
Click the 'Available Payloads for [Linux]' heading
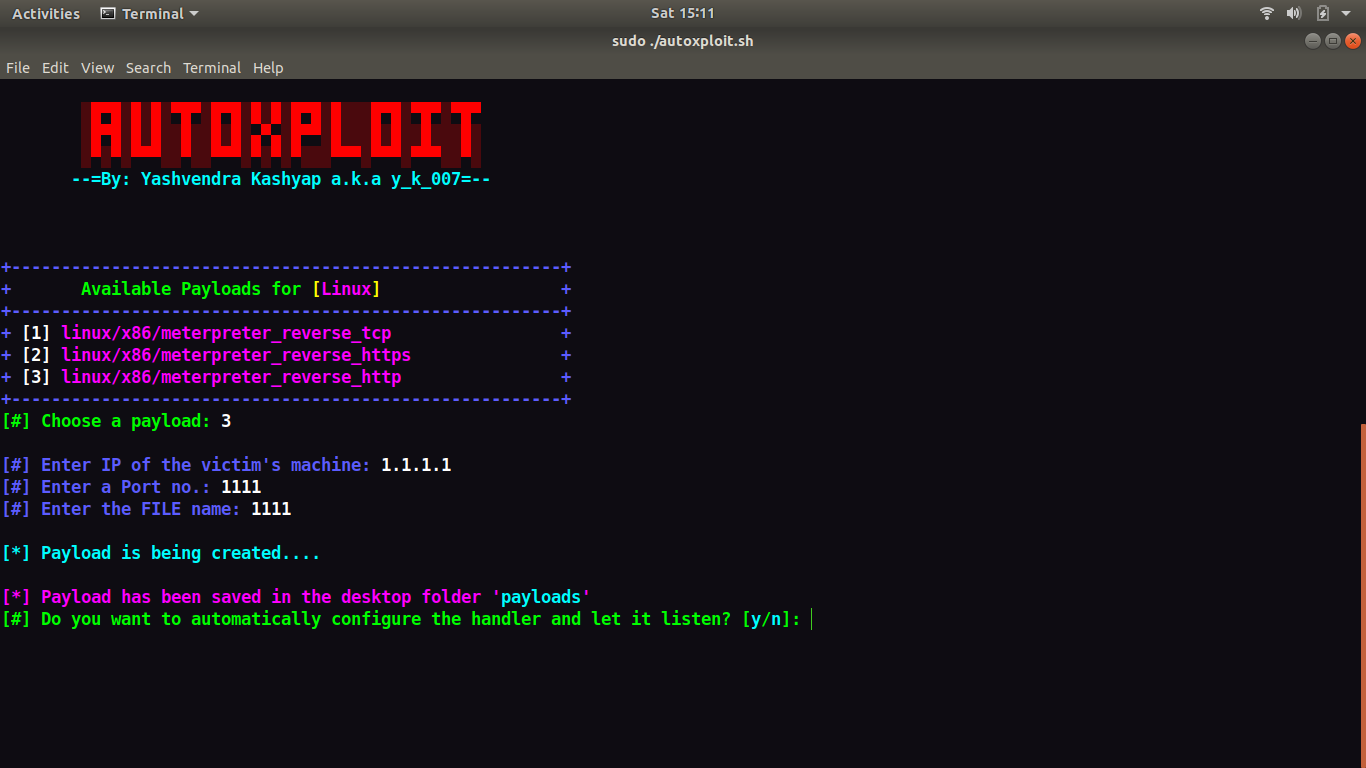pyautogui.click(x=231, y=289)
